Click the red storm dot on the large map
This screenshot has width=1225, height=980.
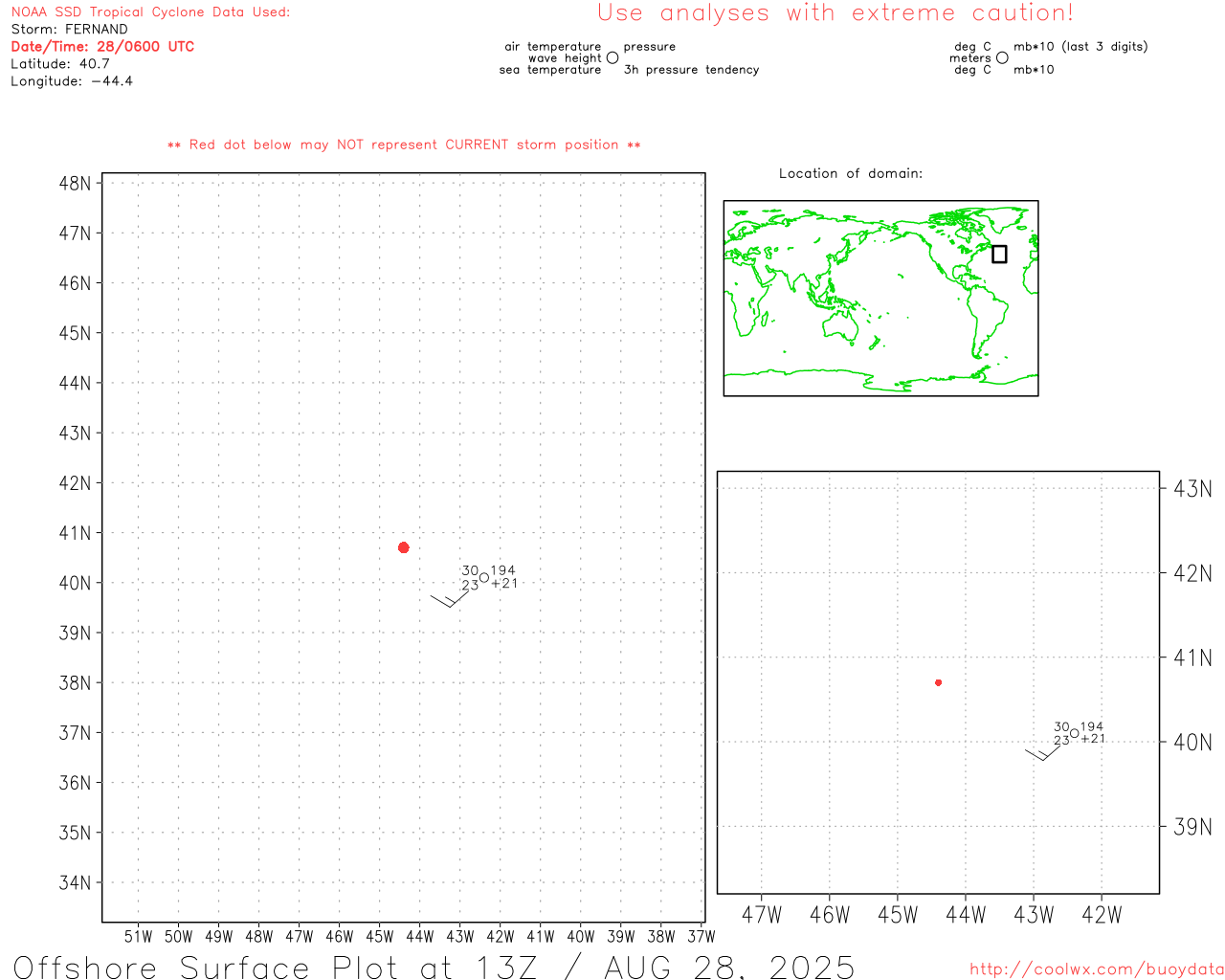pyautogui.click(x=404, y=547)
